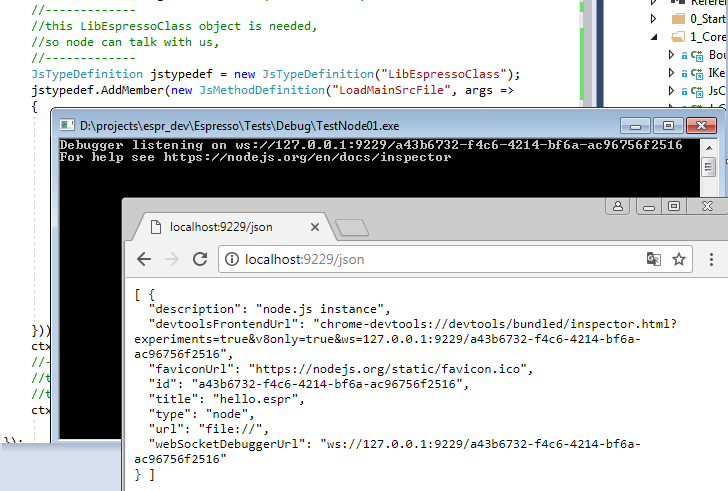The width and height of the screenshot is (728, 491).
Task: Minimize the TestNode01.exe console window
Action: point(636,125)
